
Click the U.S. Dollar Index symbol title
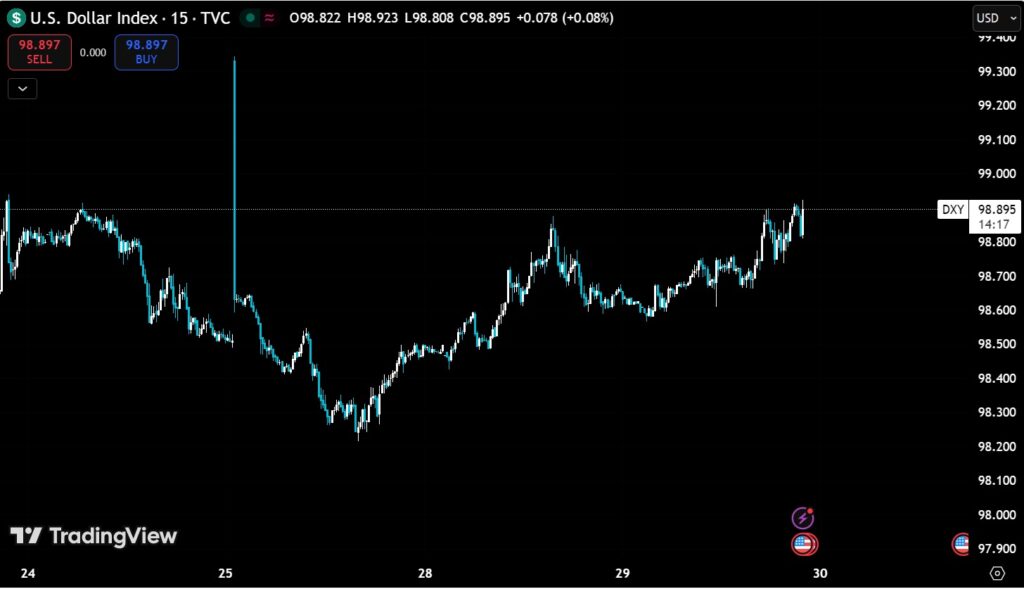click(130, 18)
